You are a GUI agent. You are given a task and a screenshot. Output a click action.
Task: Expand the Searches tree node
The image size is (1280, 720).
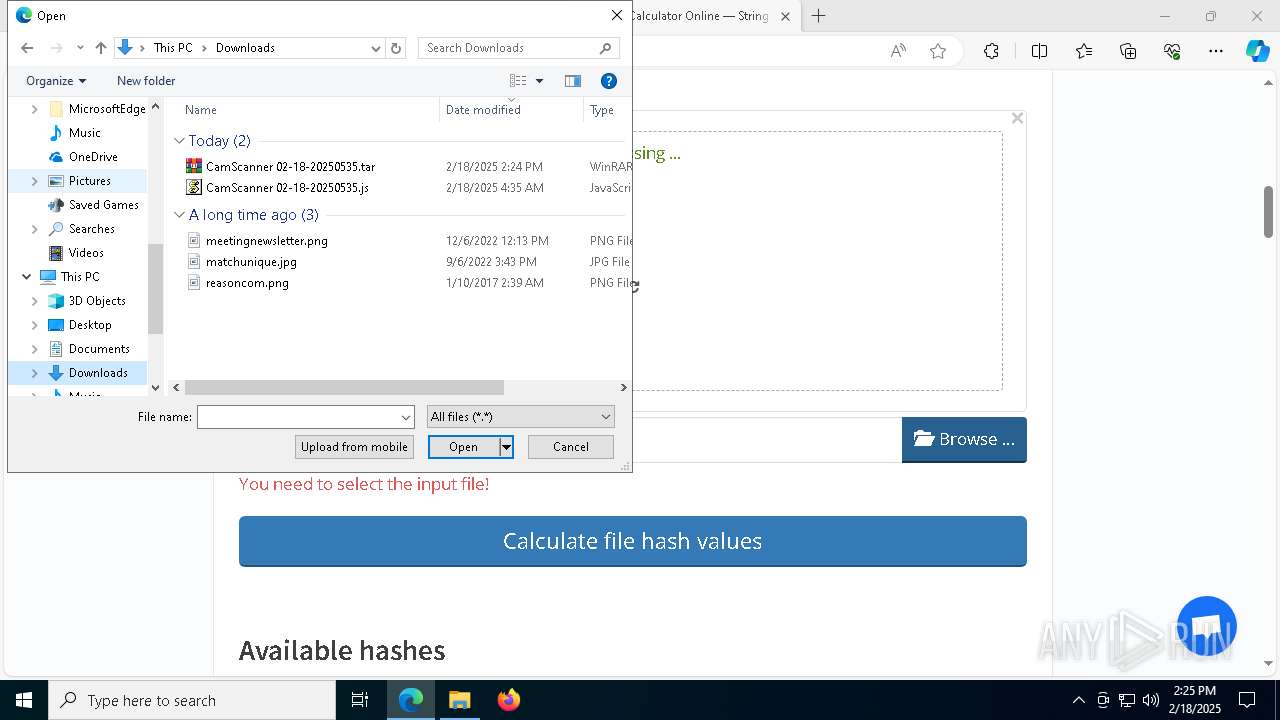point(35,229)
